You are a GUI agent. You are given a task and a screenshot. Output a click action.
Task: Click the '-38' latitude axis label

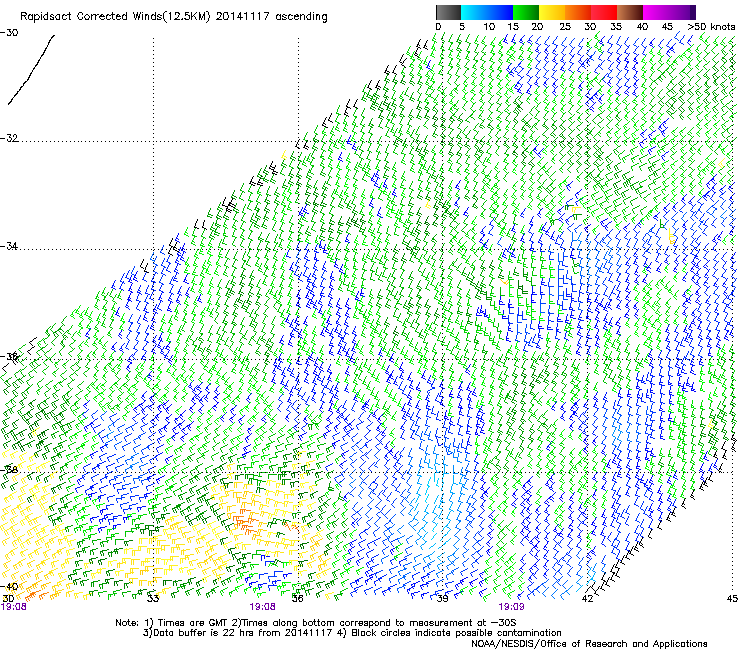(x=9, y=470)
